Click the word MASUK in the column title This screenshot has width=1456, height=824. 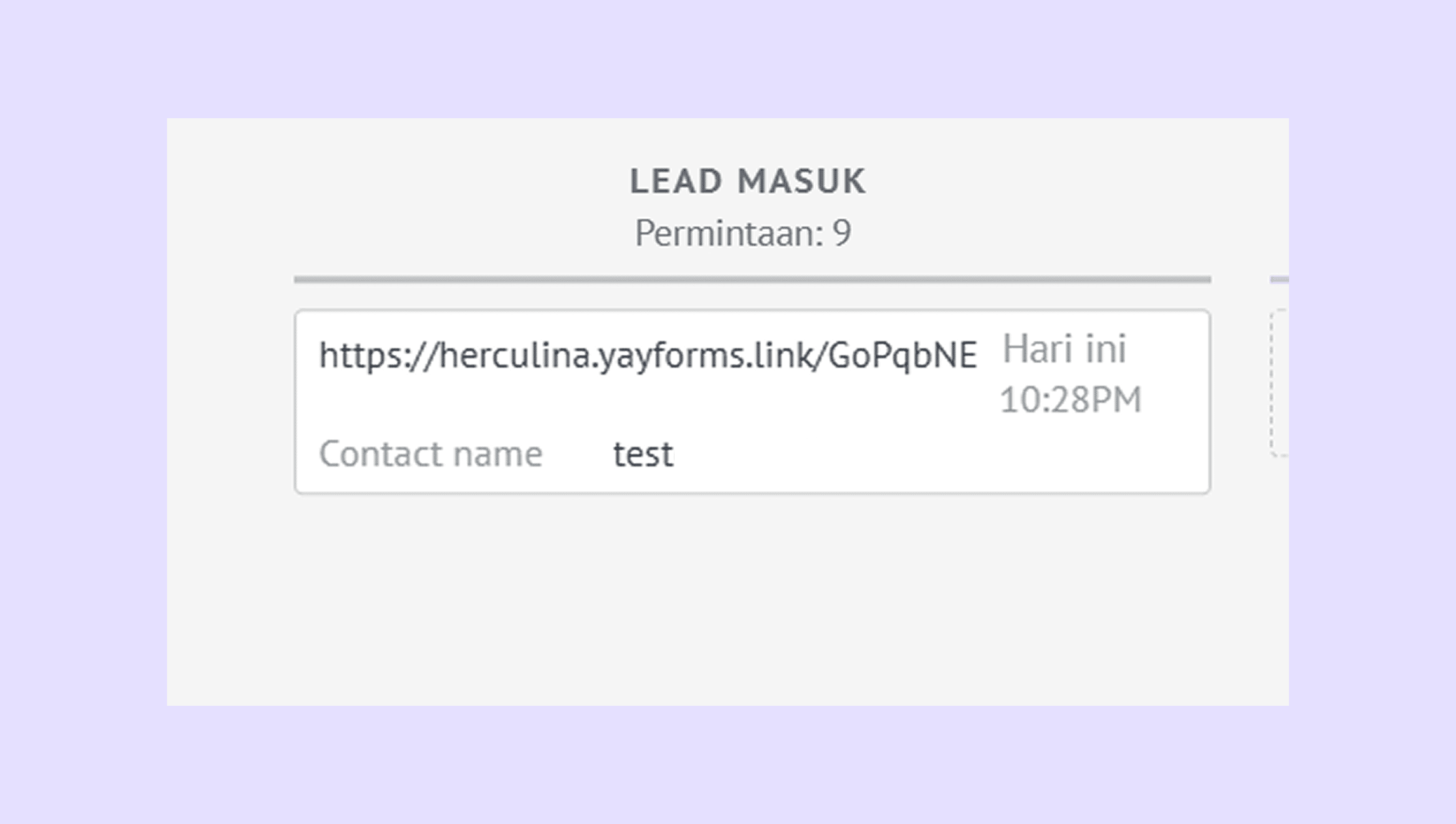tap(801, 182)
